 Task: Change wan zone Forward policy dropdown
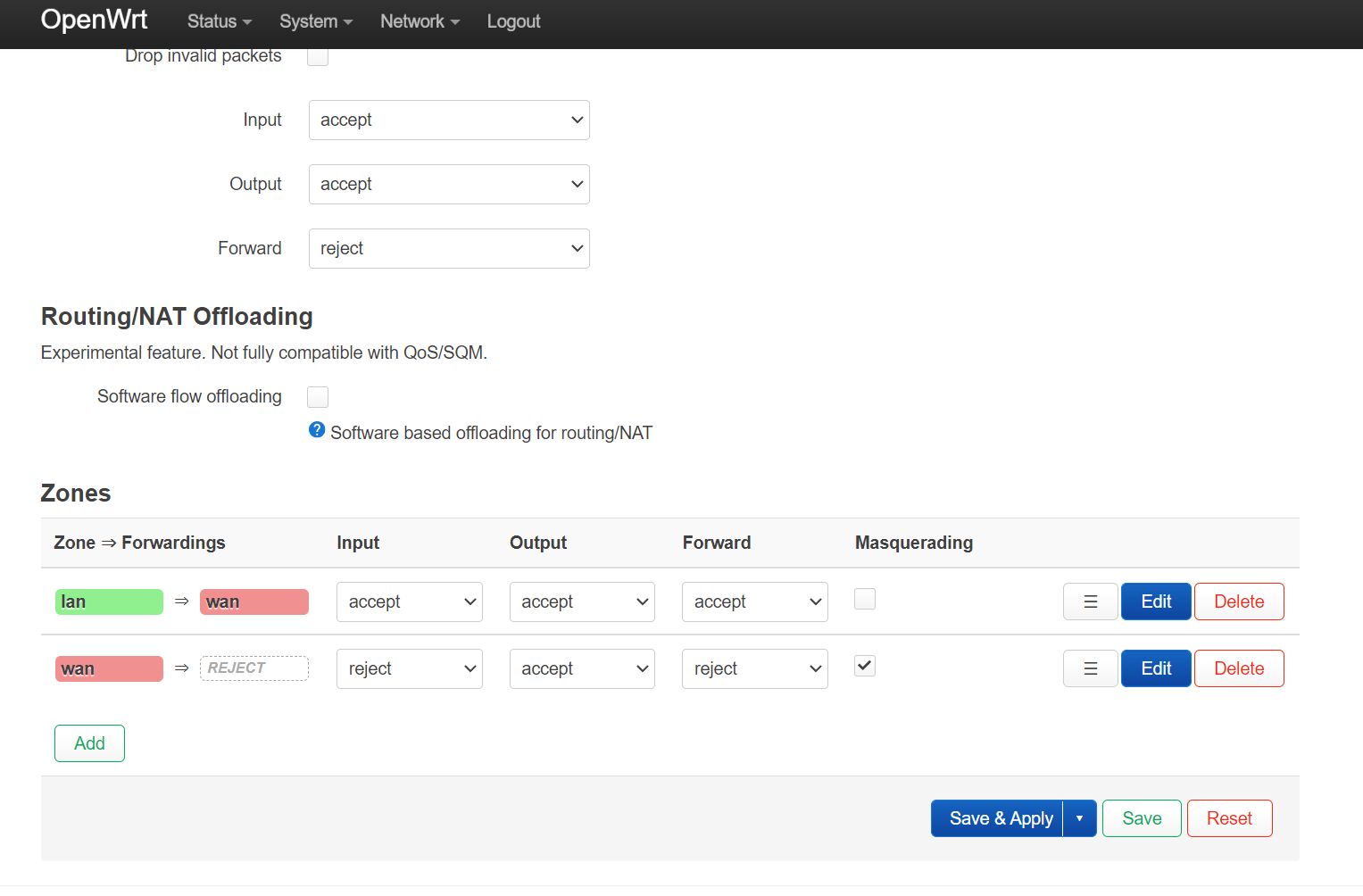pyautogui.click(x=755, y=668)
